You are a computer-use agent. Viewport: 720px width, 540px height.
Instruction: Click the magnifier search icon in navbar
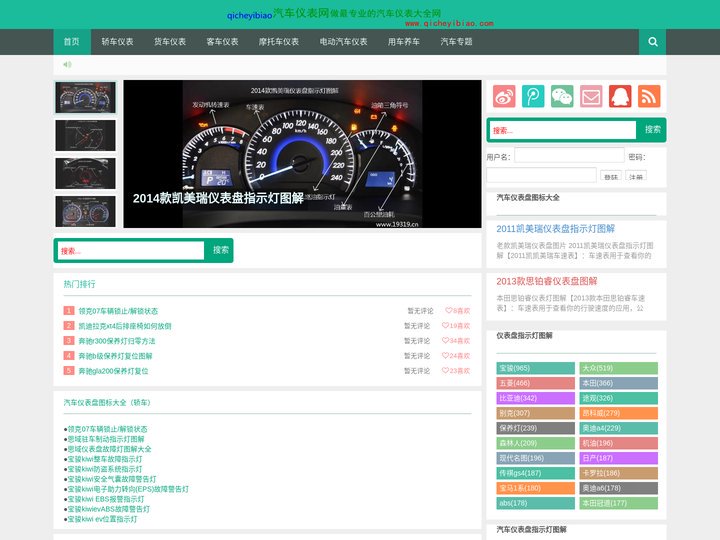click(652, 42)
